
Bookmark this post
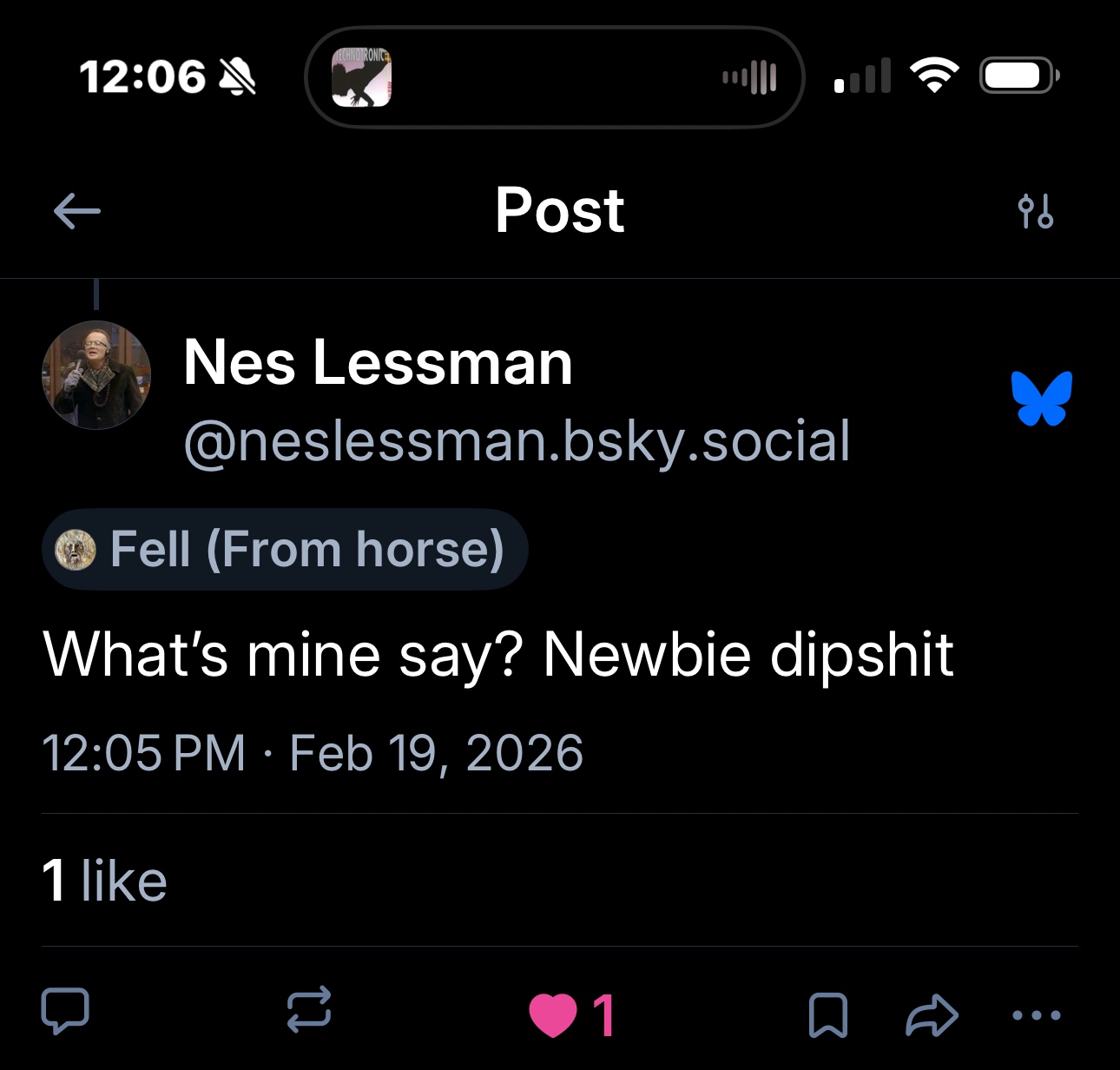[x=827, y=1014]
